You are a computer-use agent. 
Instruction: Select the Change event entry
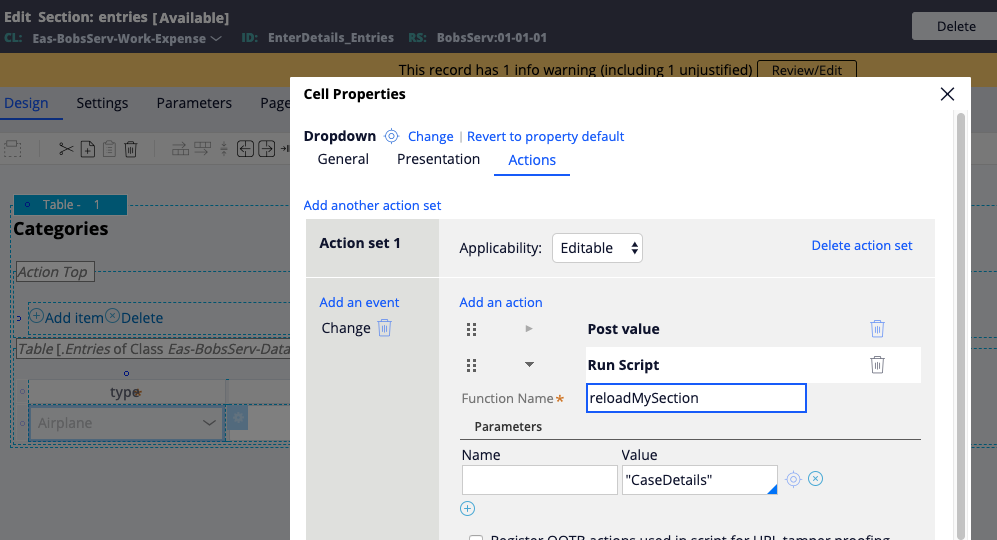(x=346, y=328)
